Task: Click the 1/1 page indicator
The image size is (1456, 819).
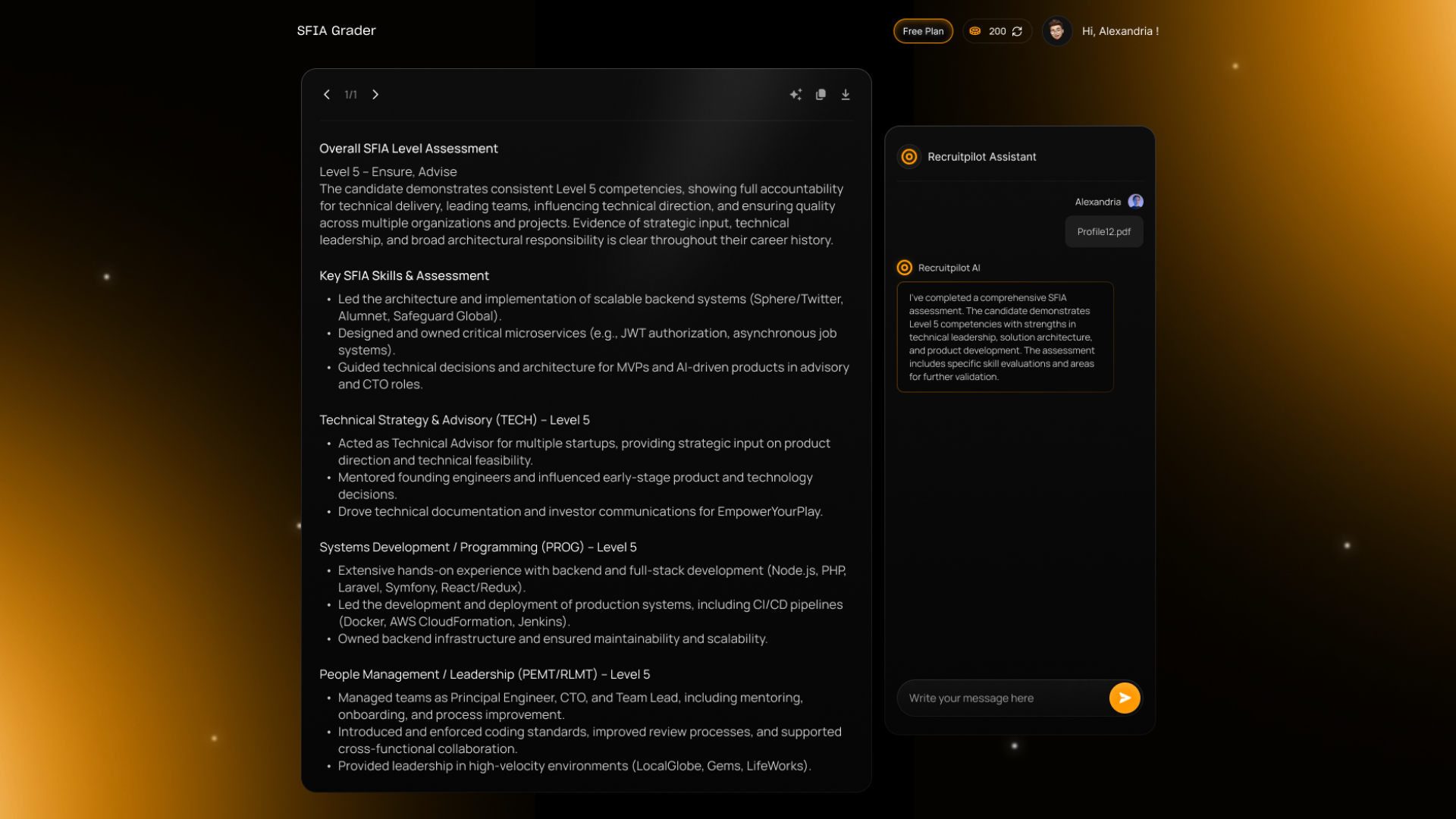Action: point(350,95)
